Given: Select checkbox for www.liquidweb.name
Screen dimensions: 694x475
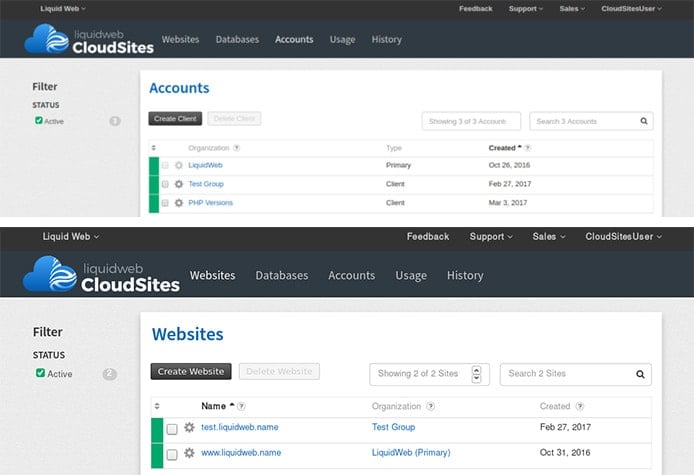Looking at the screenshot, I should tap(172, 455).
